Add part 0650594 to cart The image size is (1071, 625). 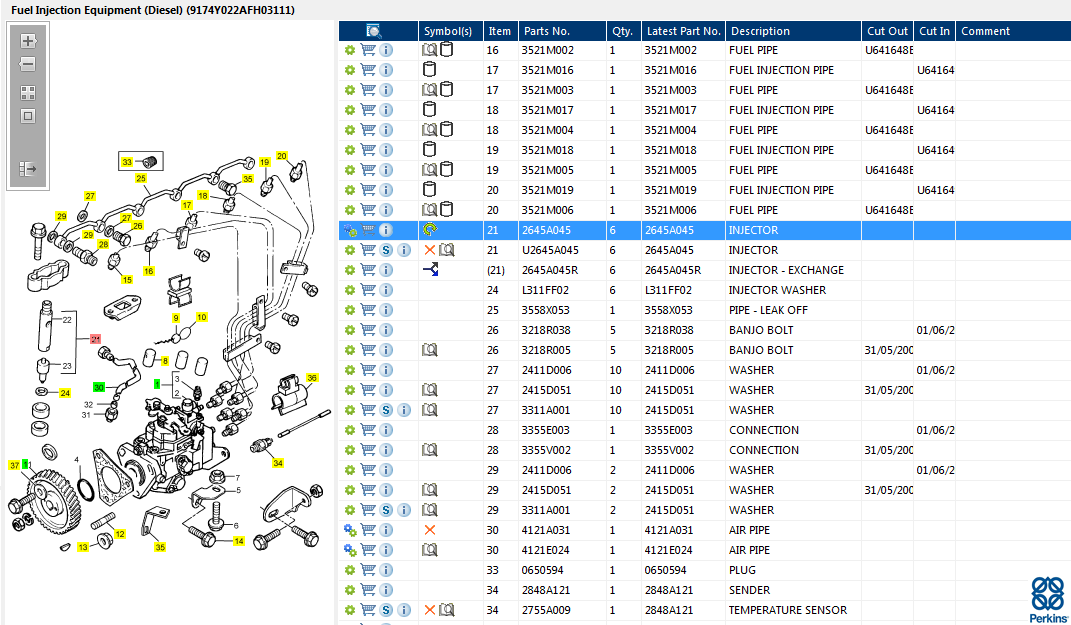pos(368,570)
